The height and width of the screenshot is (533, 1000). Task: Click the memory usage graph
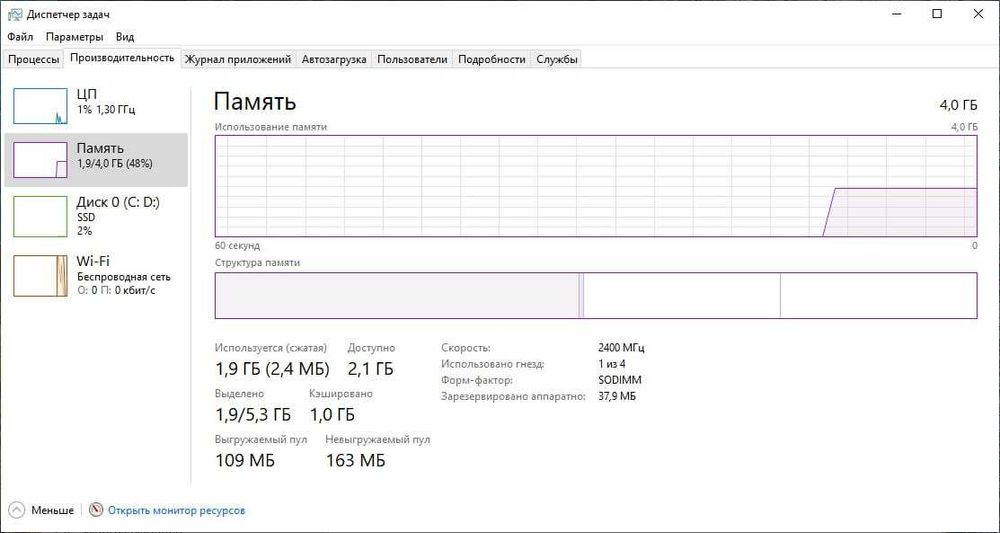coord(596,186)
